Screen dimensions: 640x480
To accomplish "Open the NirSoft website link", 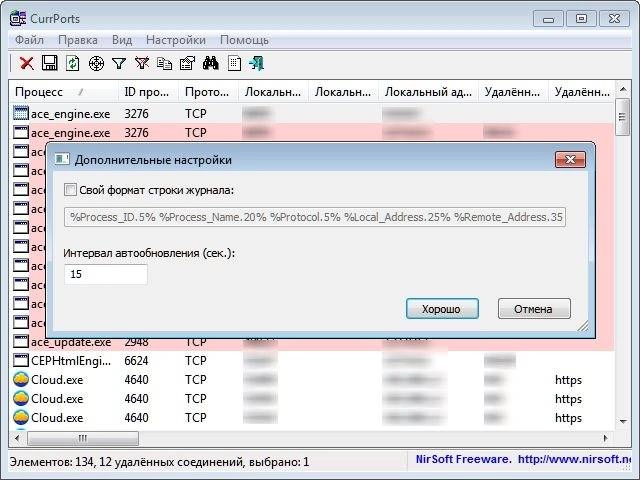I will 574,460.
